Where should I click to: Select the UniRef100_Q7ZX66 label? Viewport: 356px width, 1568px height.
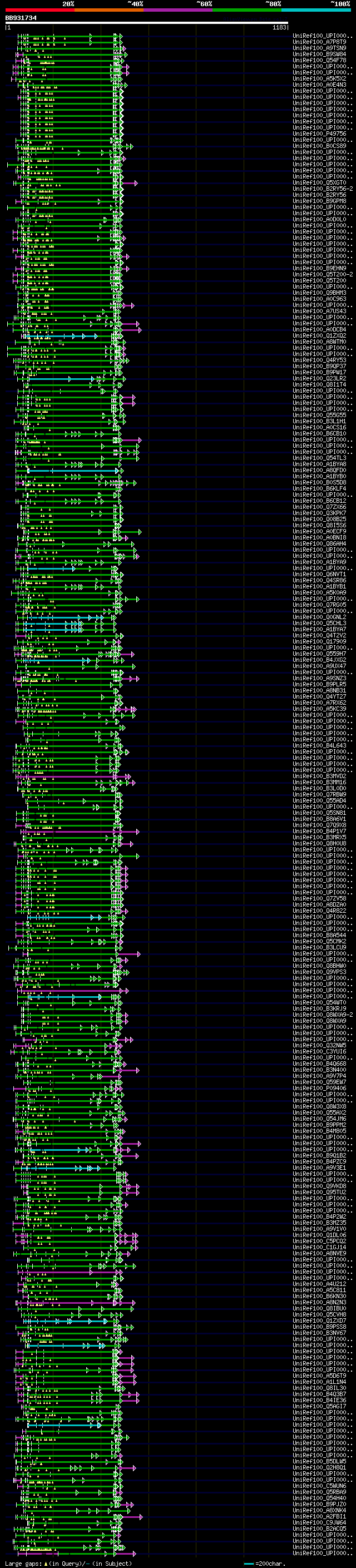[319, 507]
